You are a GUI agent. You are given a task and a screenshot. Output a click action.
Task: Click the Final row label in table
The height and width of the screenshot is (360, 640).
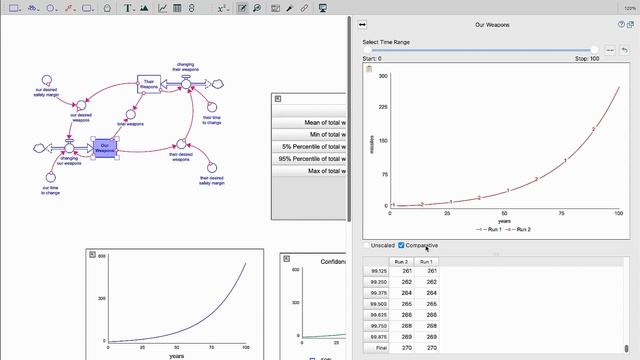click(376, 348)
